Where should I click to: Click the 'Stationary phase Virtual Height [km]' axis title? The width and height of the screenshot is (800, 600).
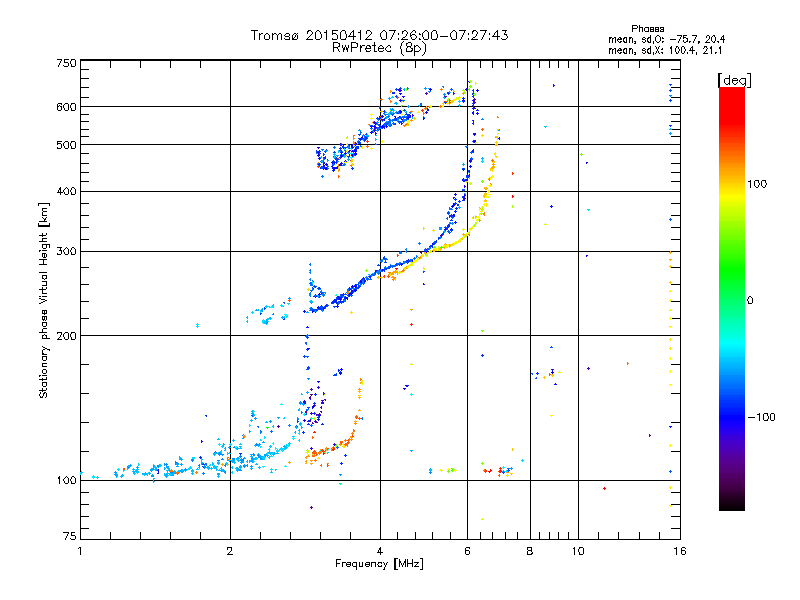pos(43,300)
